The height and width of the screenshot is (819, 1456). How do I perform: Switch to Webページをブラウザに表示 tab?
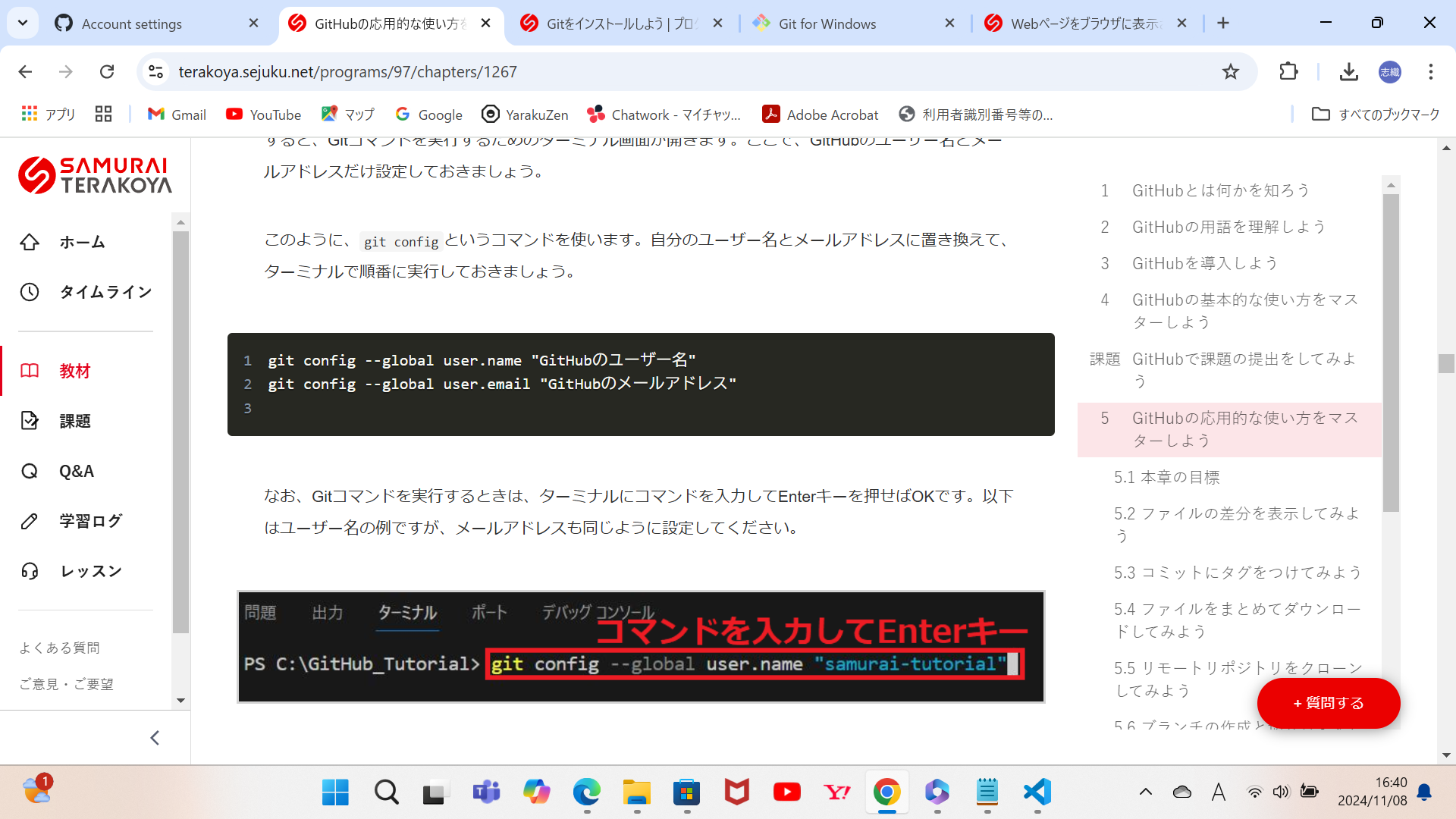click(1086, 24)
